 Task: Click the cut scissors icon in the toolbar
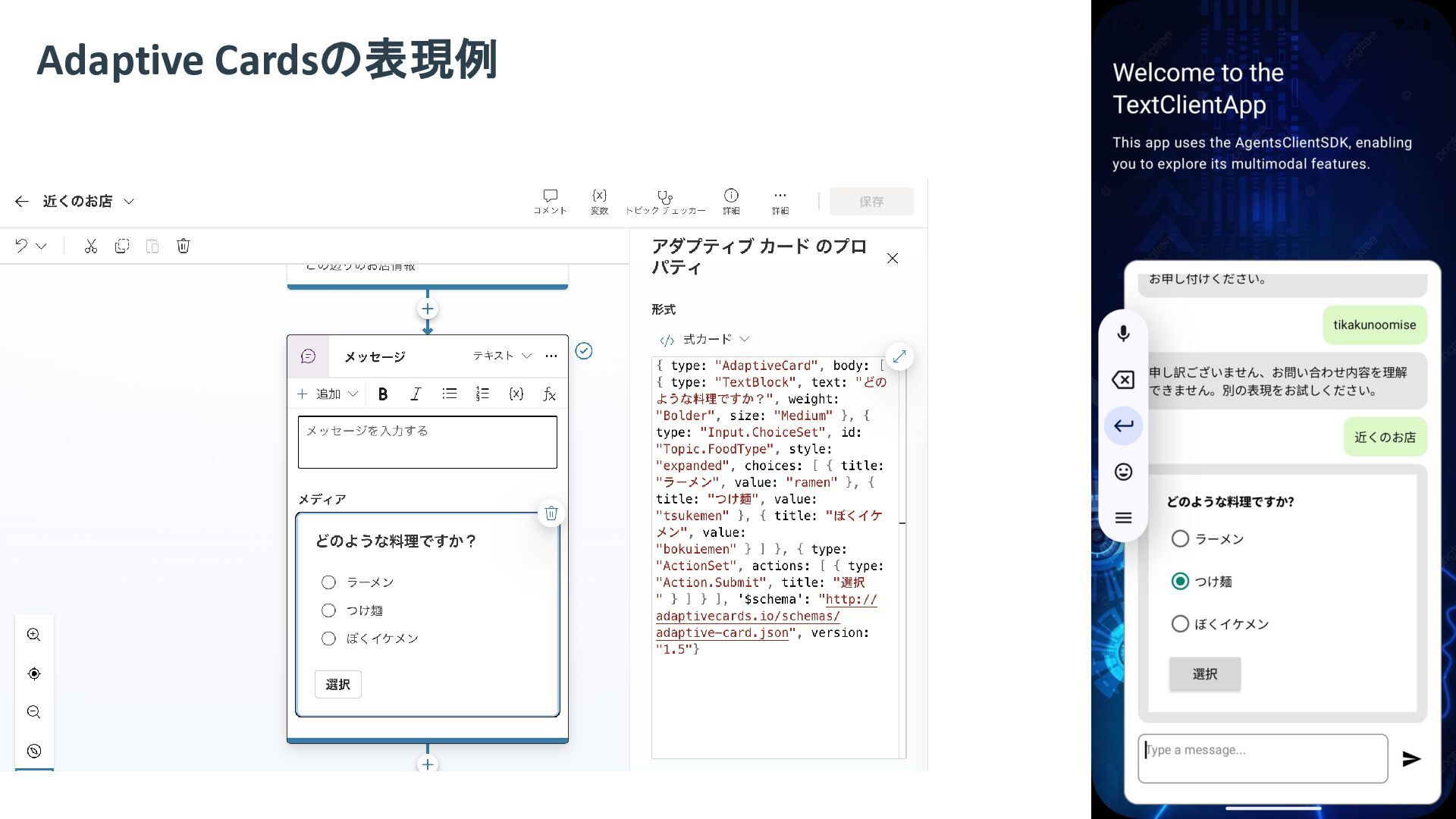pyautogui.click(x=91, y=246)
